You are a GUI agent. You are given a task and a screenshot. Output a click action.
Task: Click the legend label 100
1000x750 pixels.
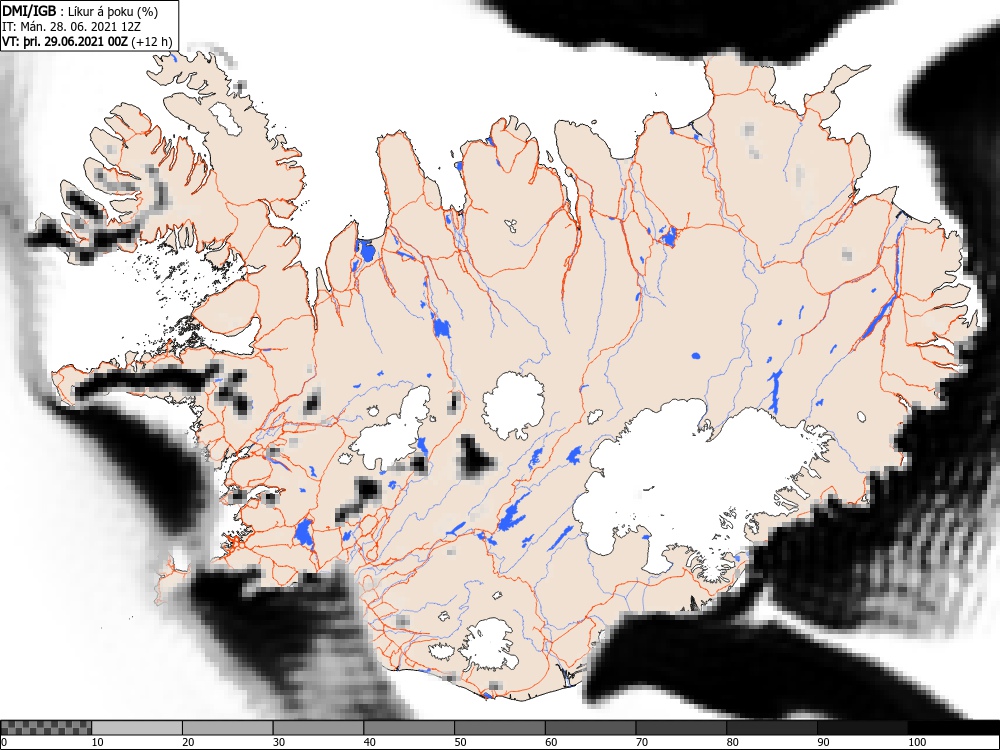tap(916, 742)
